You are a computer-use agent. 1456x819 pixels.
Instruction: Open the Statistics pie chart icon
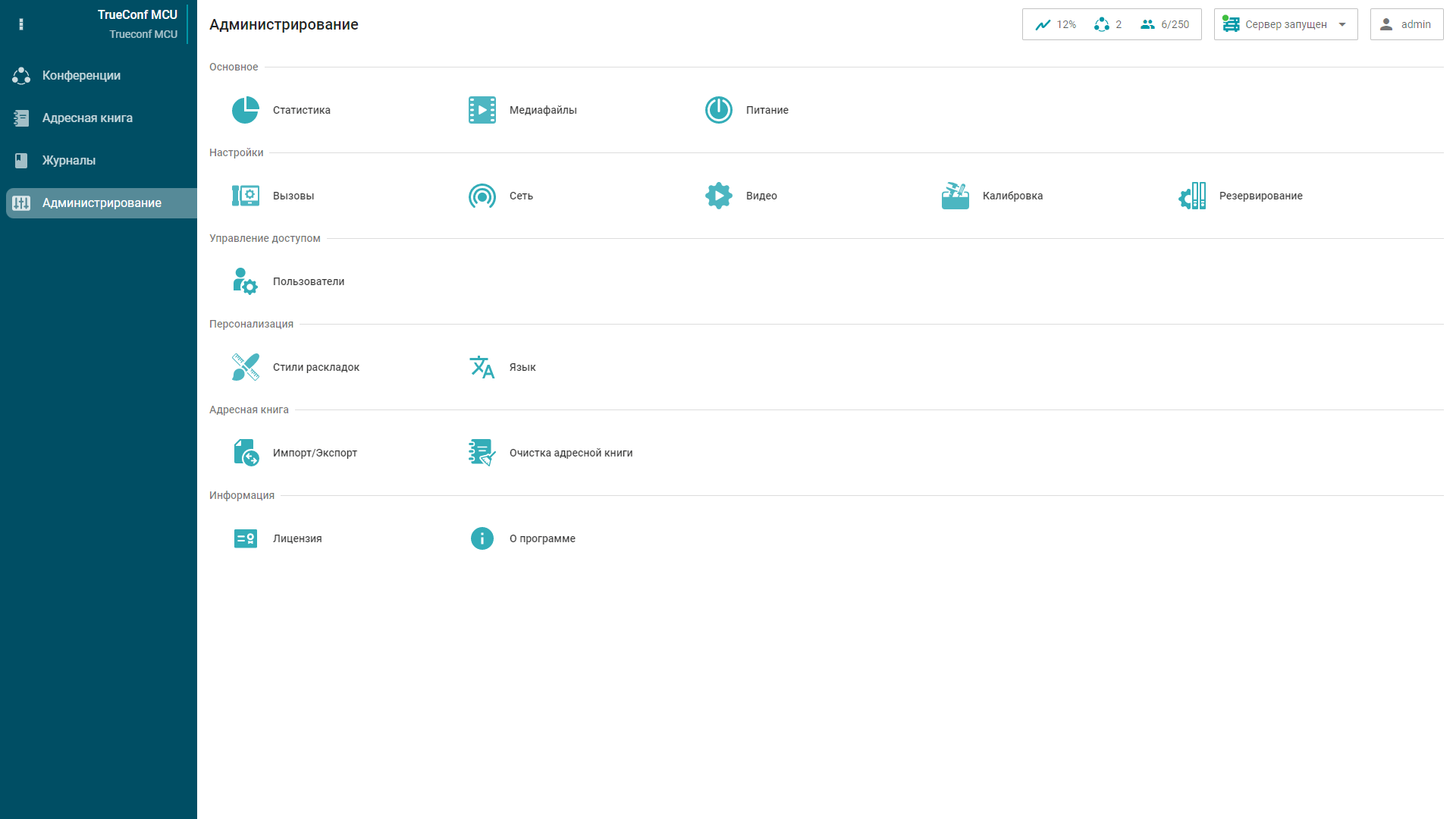[245, 110]
